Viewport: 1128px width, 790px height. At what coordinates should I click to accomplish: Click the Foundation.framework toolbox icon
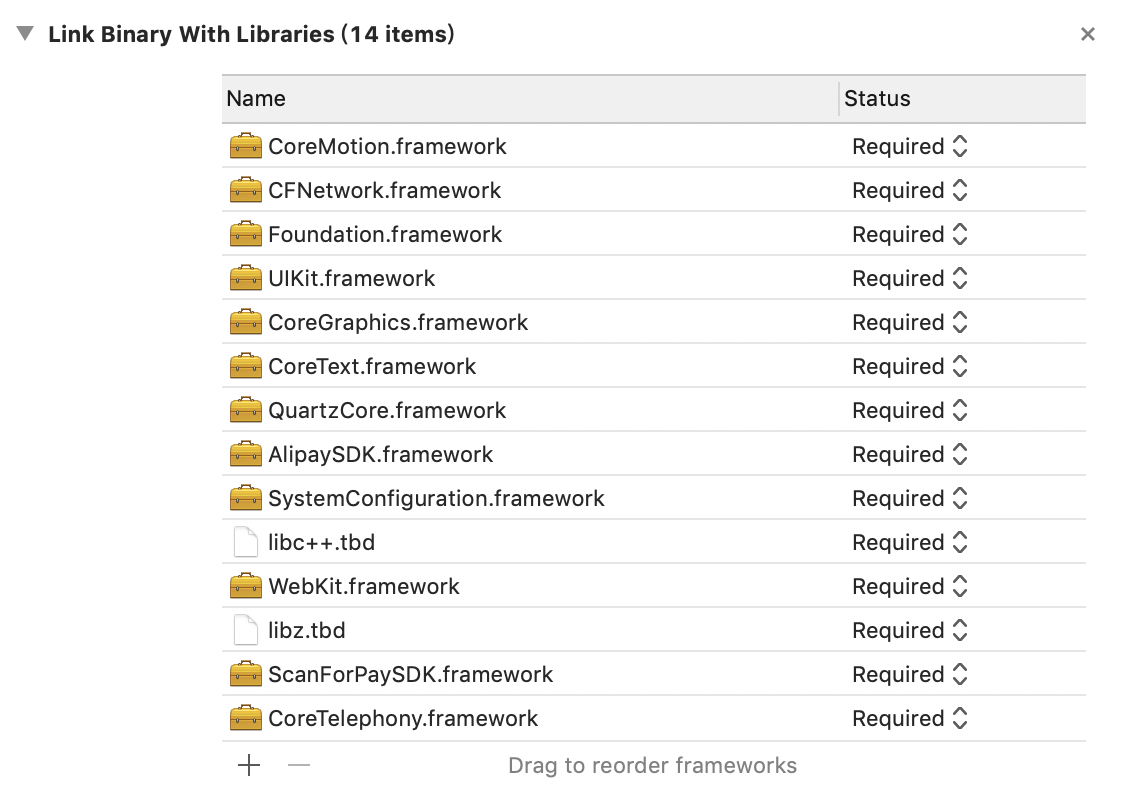[245, 234]
